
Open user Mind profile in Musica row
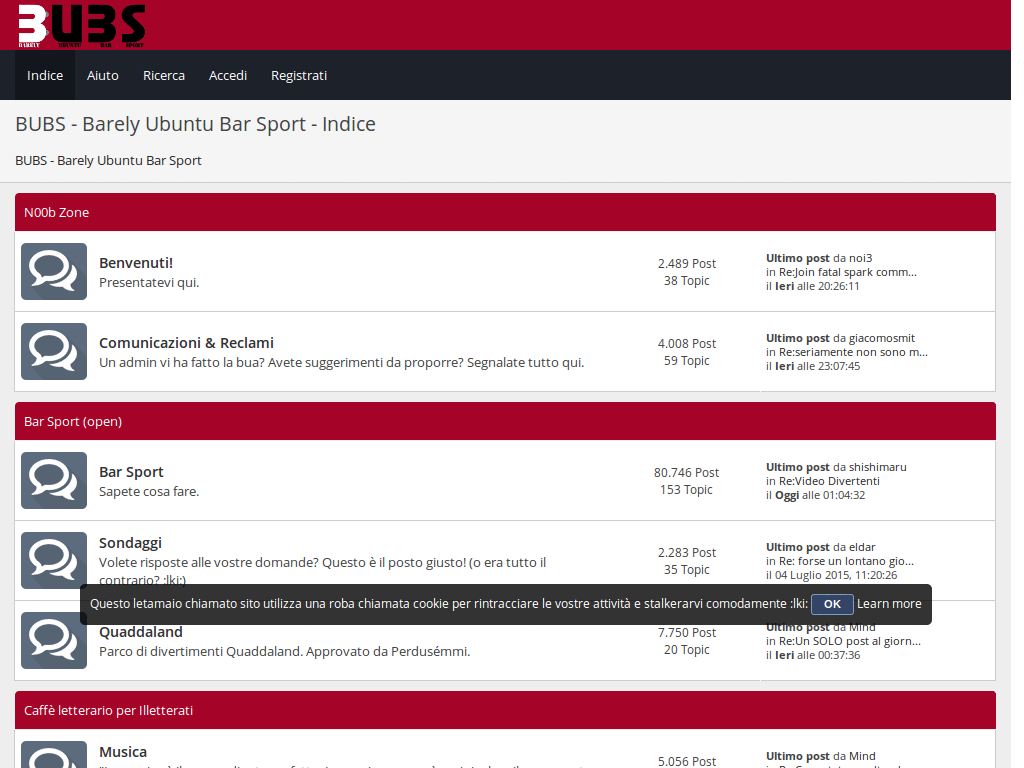click(862, 756)
